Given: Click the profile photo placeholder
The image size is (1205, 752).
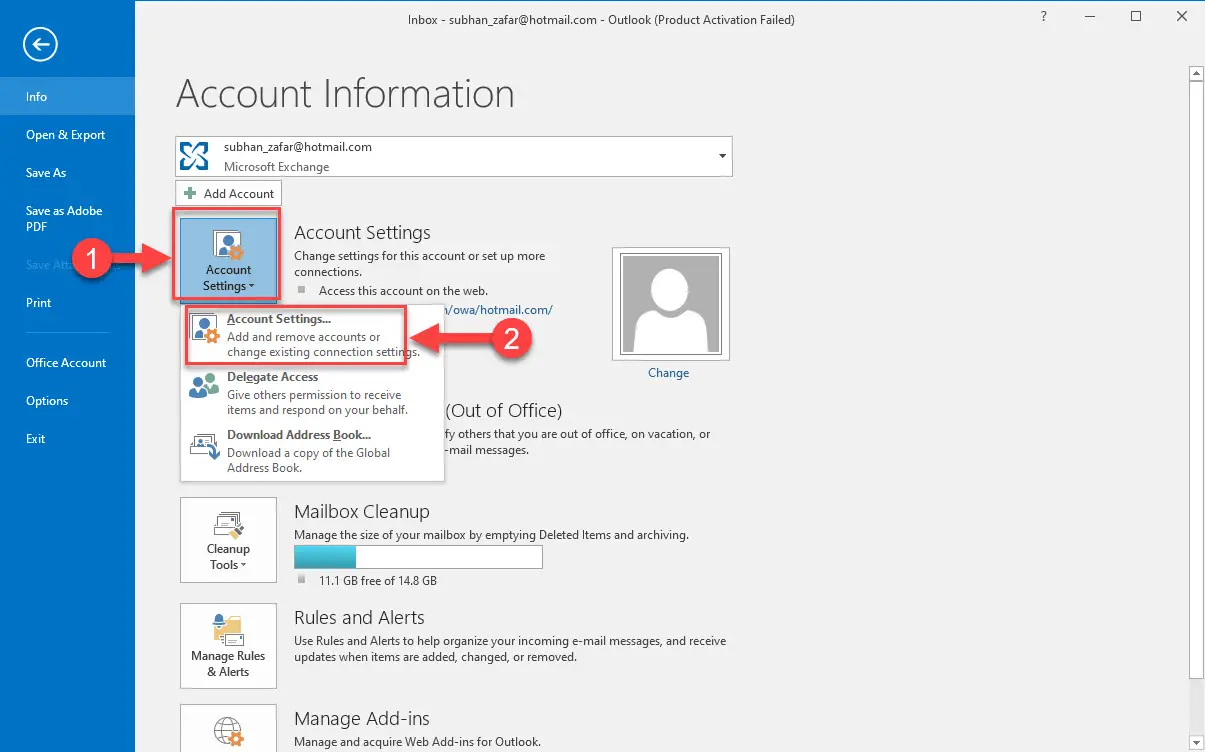Looking at the screenshot, I should pos(670,304).
